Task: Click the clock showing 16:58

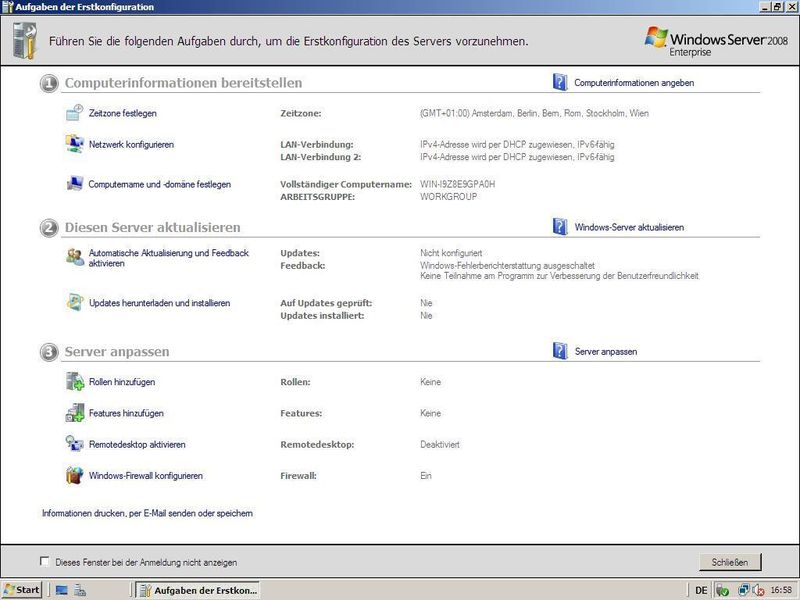Action: tap(781, 590)
